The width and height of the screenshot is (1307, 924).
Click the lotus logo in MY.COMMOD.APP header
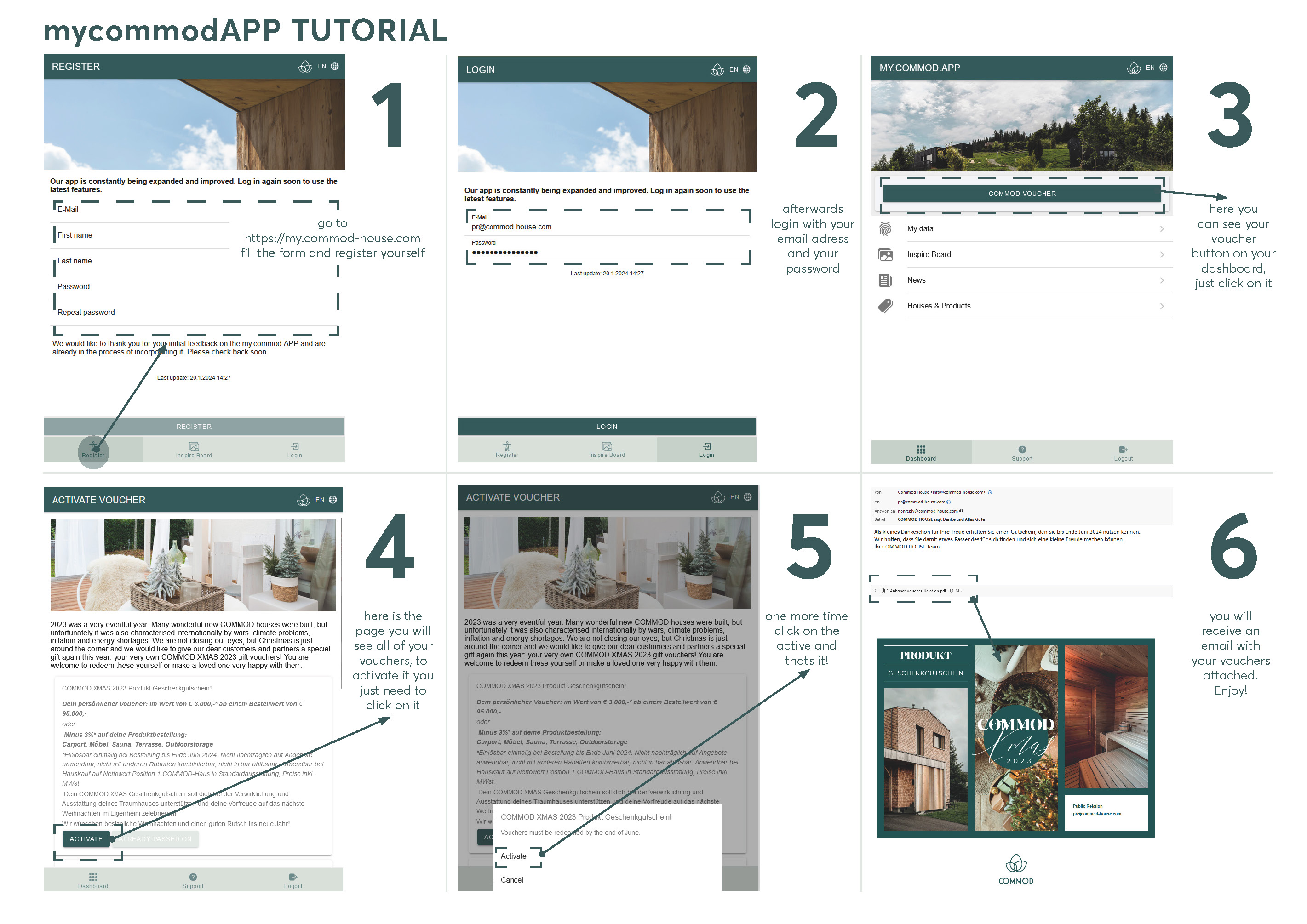pyautogui.click(x=1134, y=68)
